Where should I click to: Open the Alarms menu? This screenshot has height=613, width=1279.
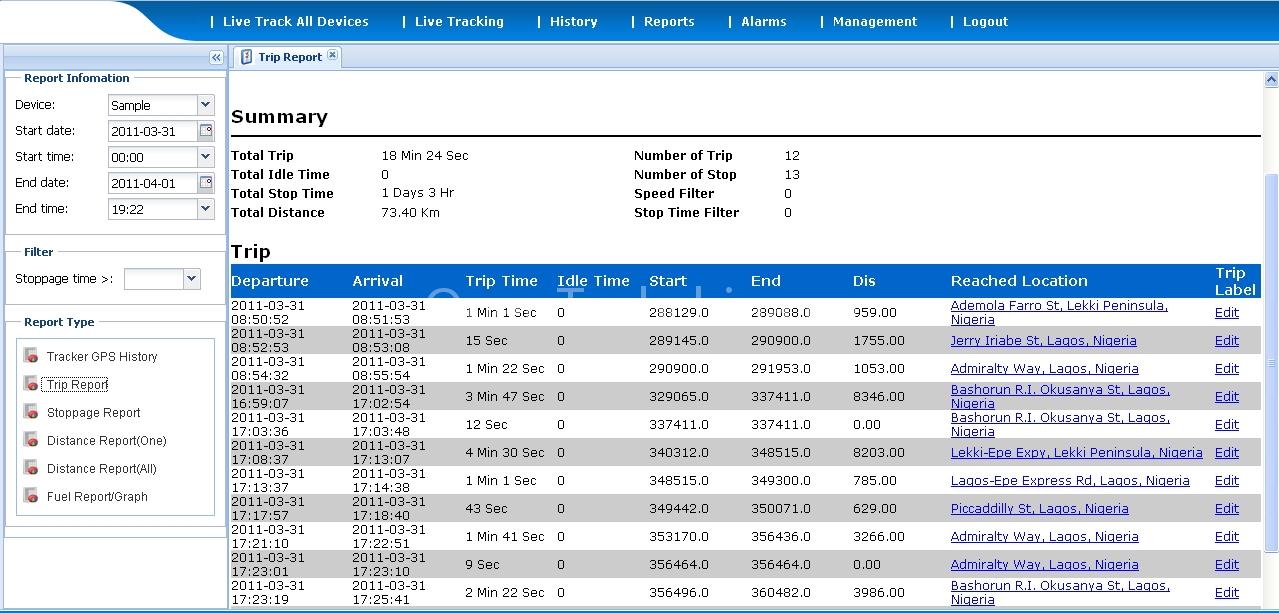click(x=764, y=21)
